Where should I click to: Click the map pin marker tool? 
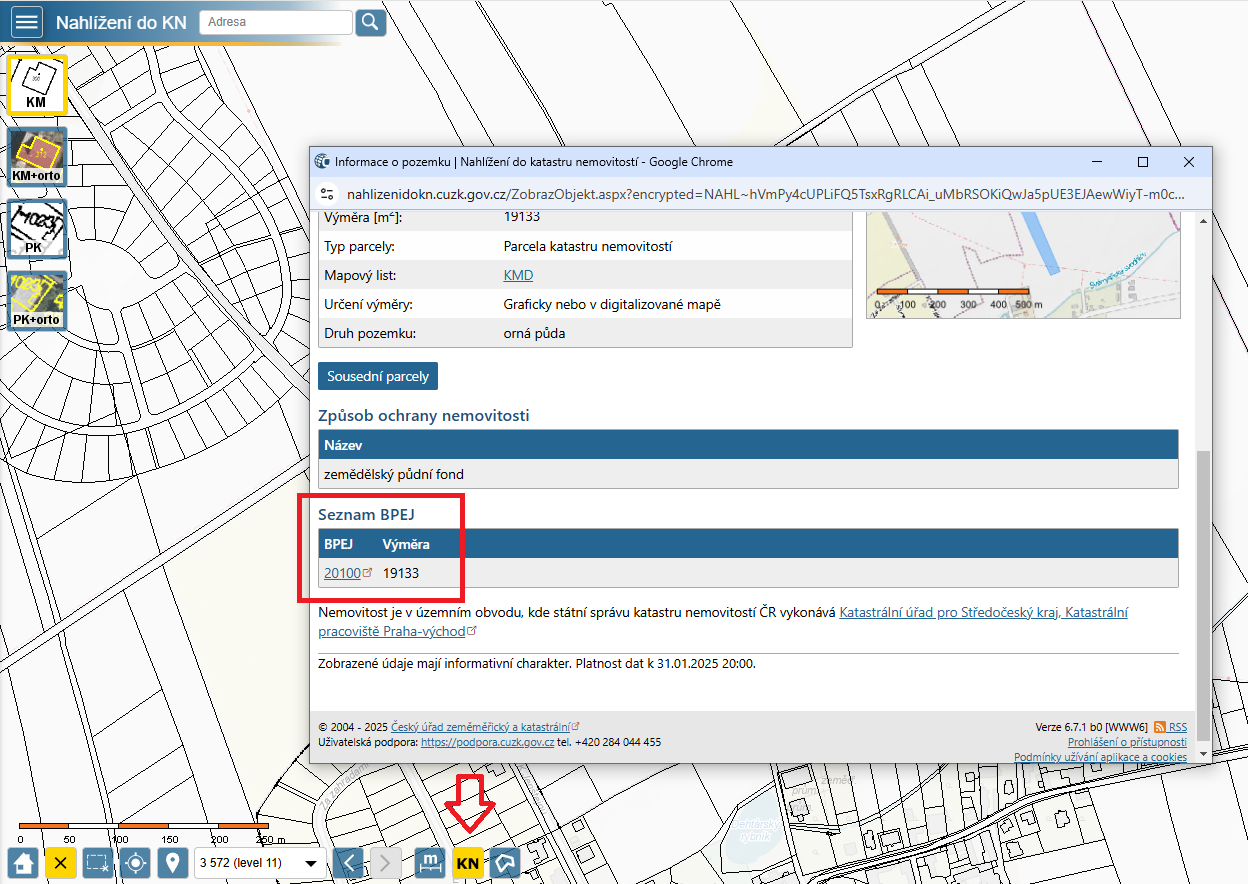tap(172, 862)
